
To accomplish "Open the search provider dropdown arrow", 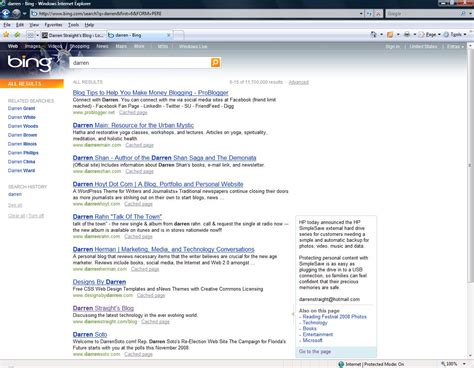I will click(x=470, y=14).
